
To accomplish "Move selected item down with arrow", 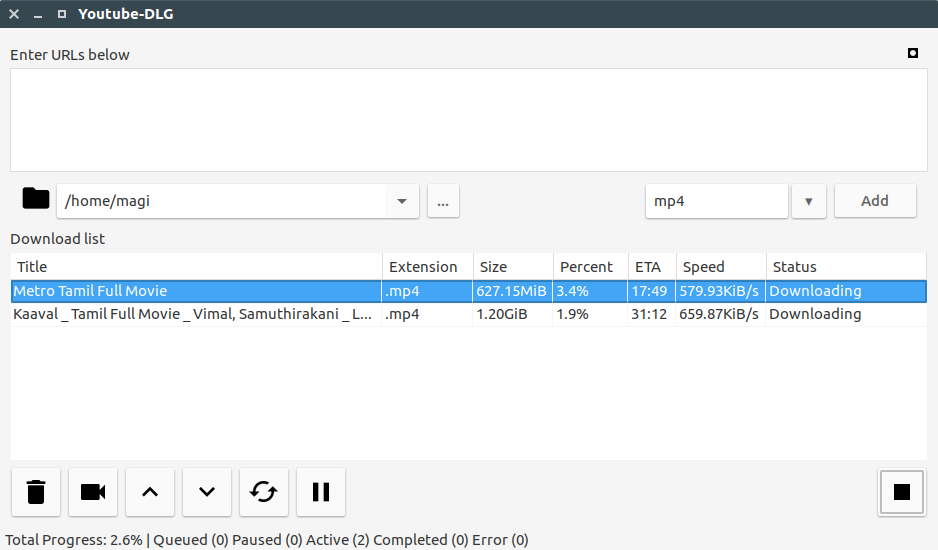I will [207, 492].
